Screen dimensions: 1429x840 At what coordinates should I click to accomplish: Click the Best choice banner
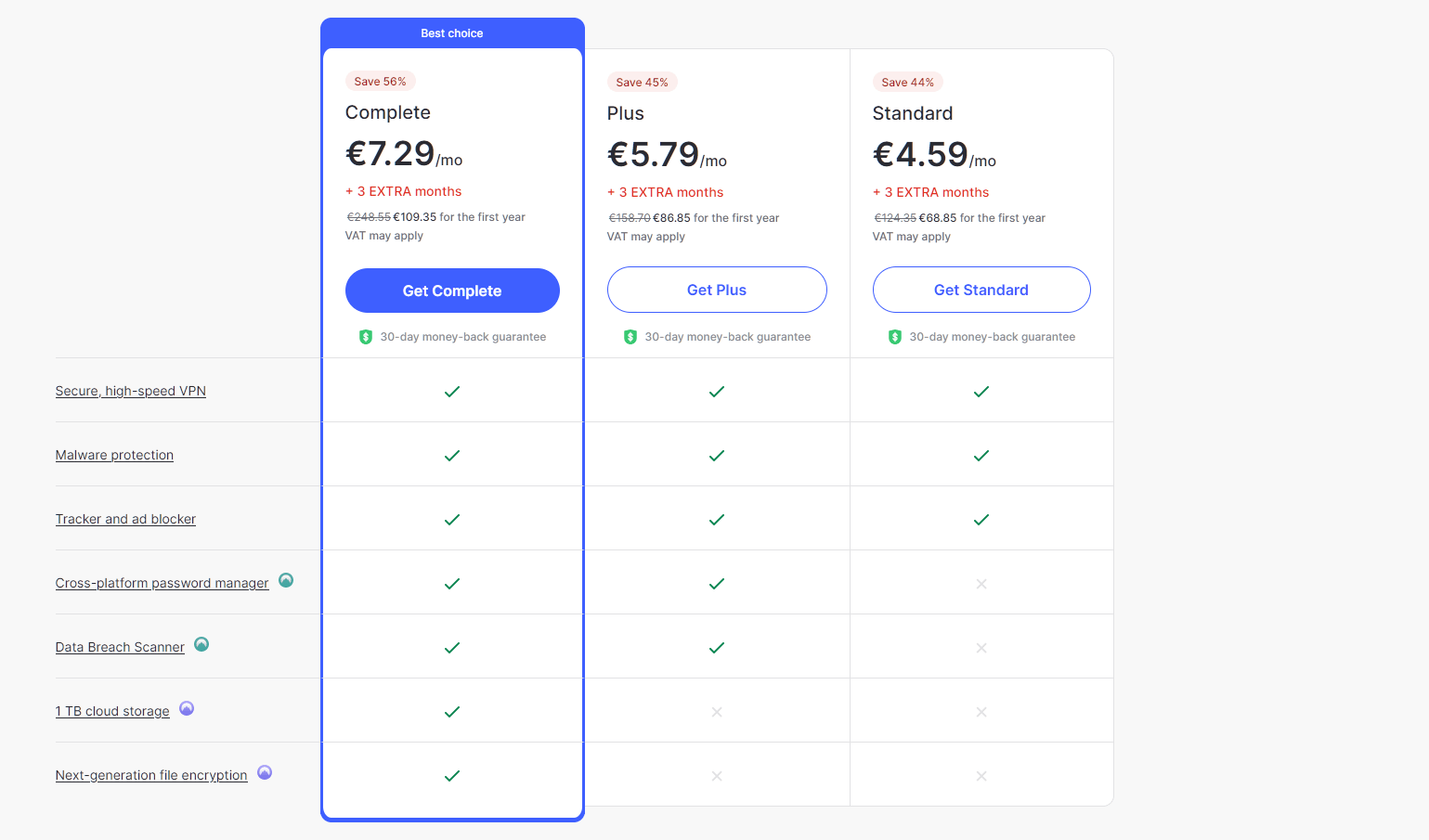coord(452,33)
